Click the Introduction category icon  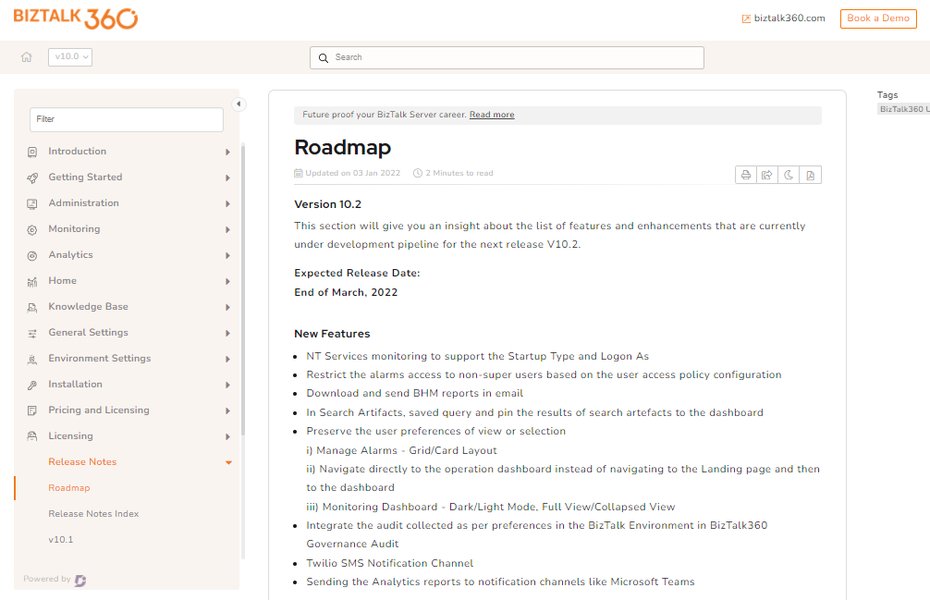[32, 152]
